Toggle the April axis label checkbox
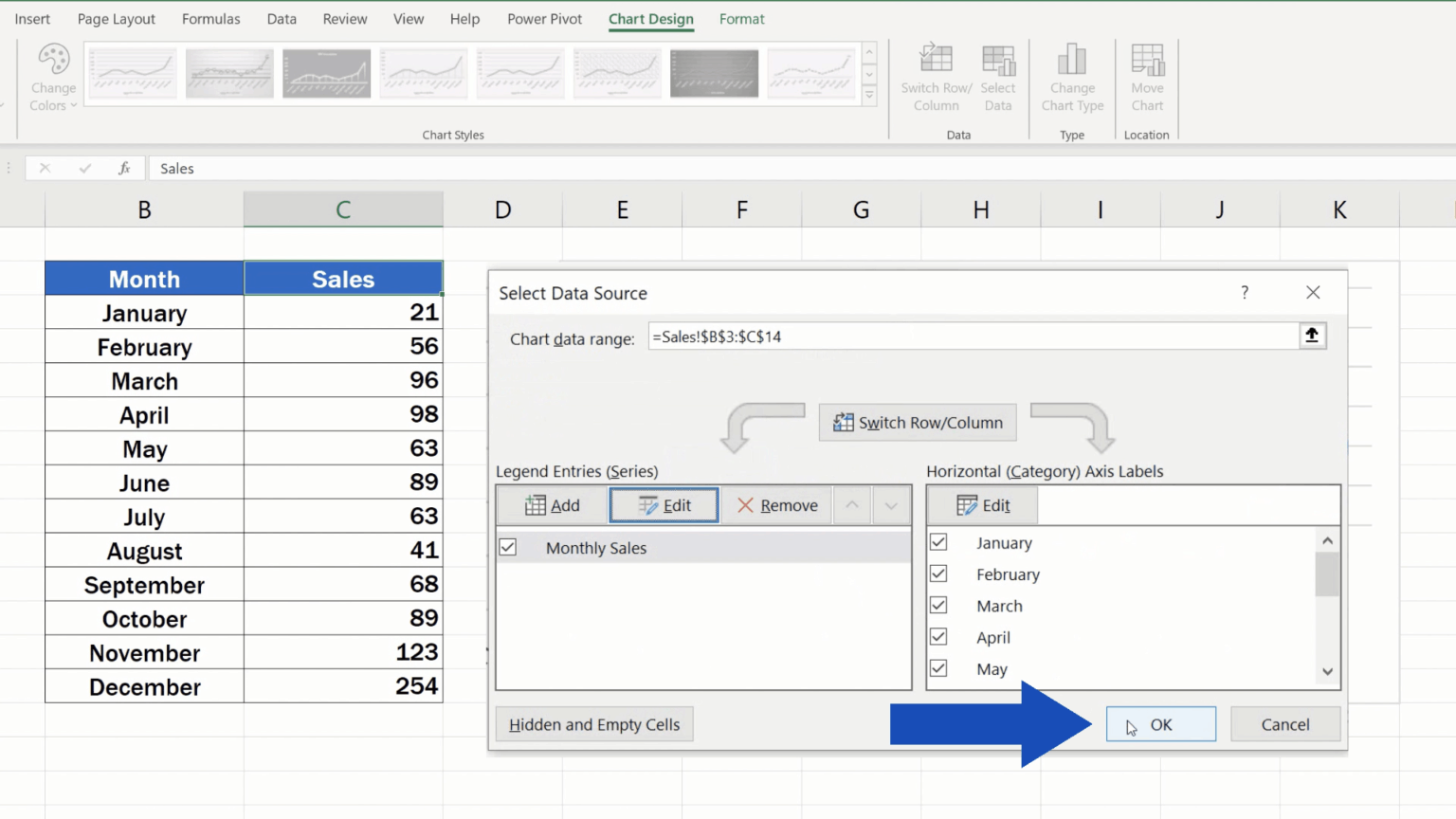This screenshot has height=819, width=1456. pyautogui.click(x=938, y=636)
